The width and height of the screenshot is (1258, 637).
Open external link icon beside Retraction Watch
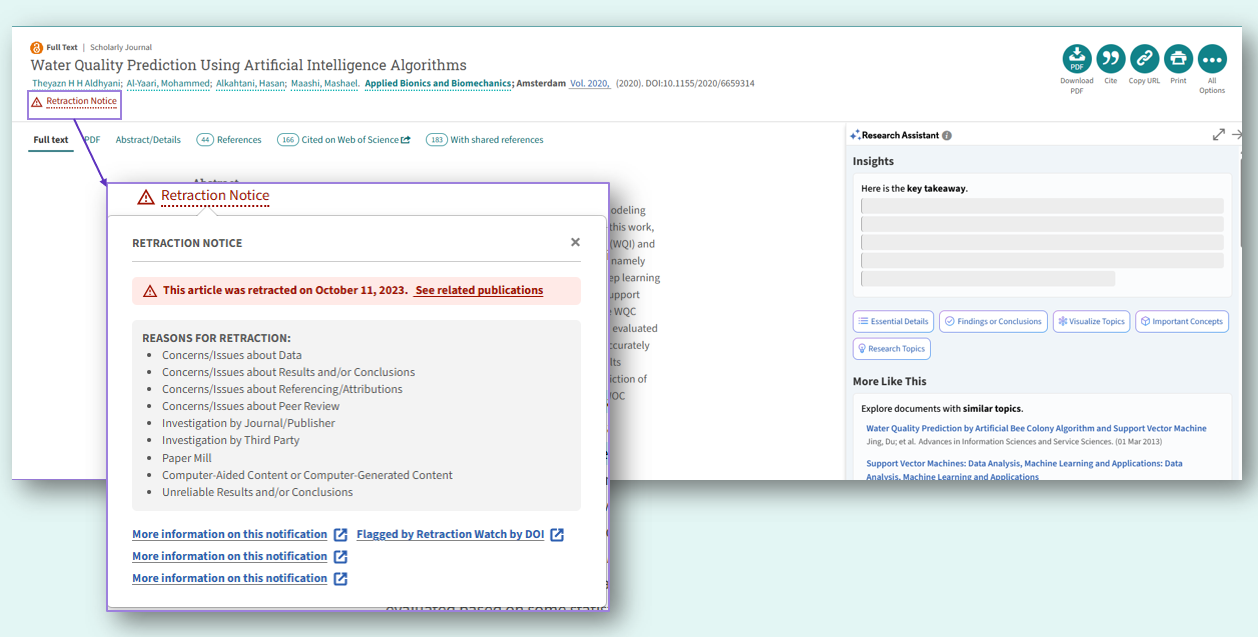coord(557,534)
